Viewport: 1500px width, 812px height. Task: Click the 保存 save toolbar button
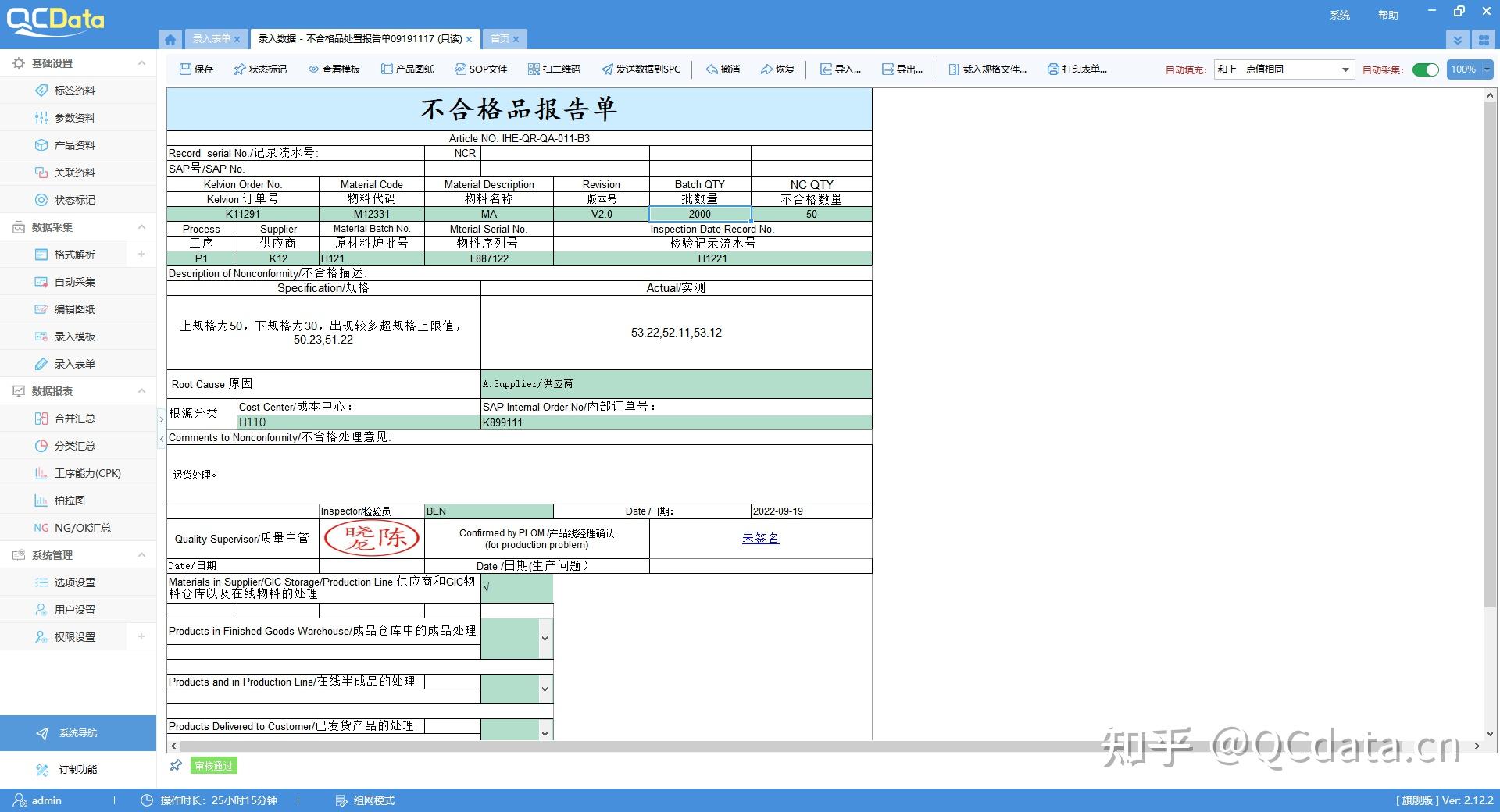tap(196, 69)
